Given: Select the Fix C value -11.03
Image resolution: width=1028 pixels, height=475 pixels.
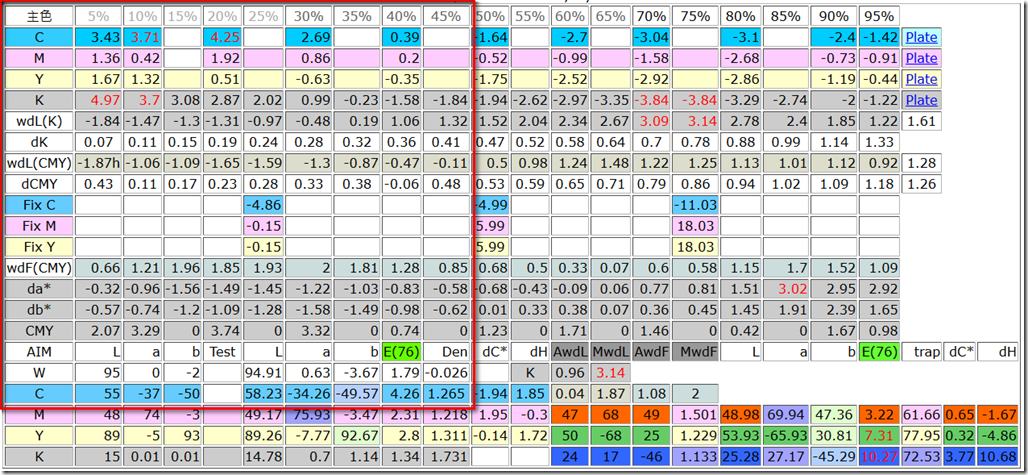Looking at the screenshot, I should tap(696, 205).
